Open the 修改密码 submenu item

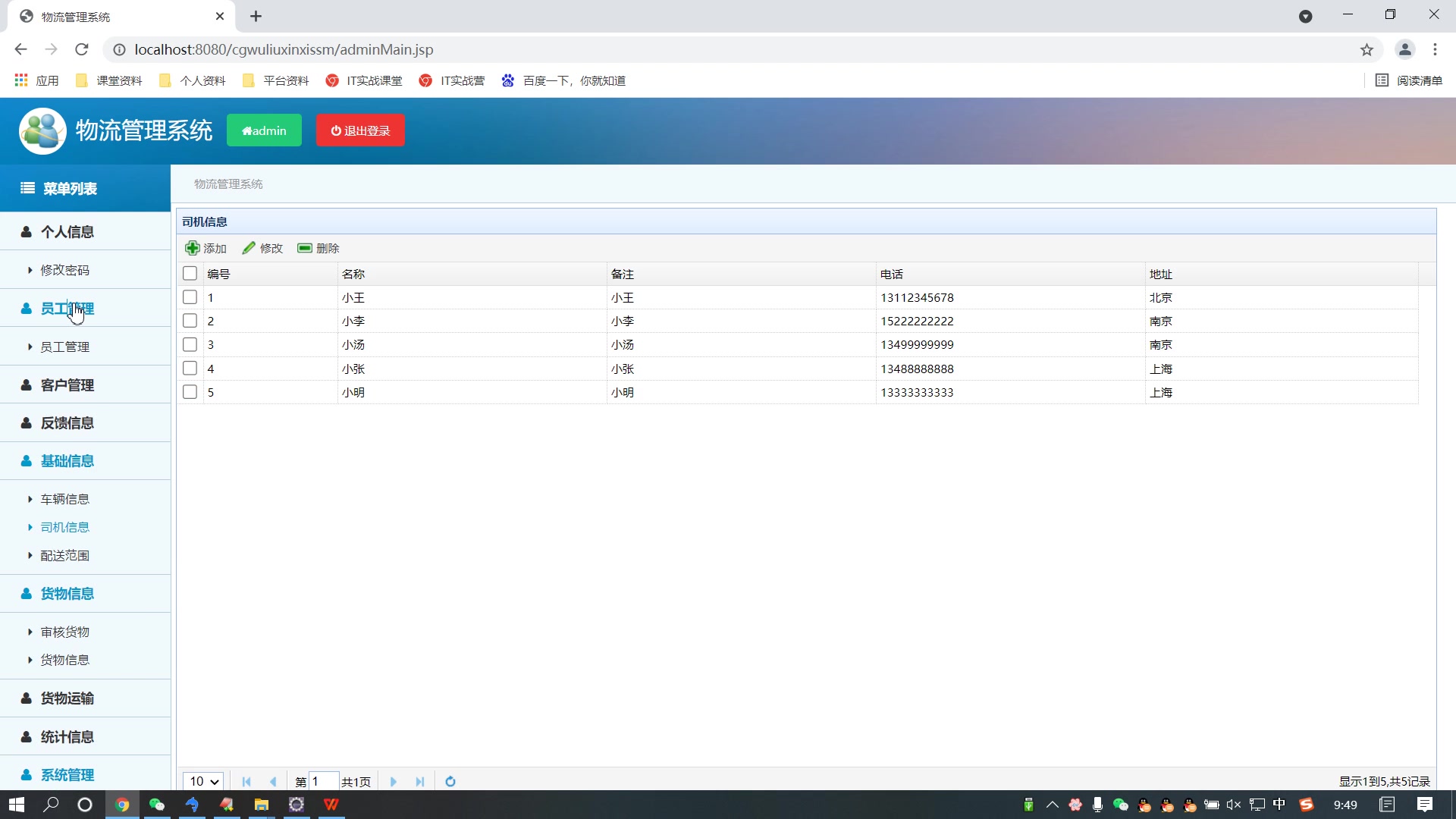[x=64, y=270]
